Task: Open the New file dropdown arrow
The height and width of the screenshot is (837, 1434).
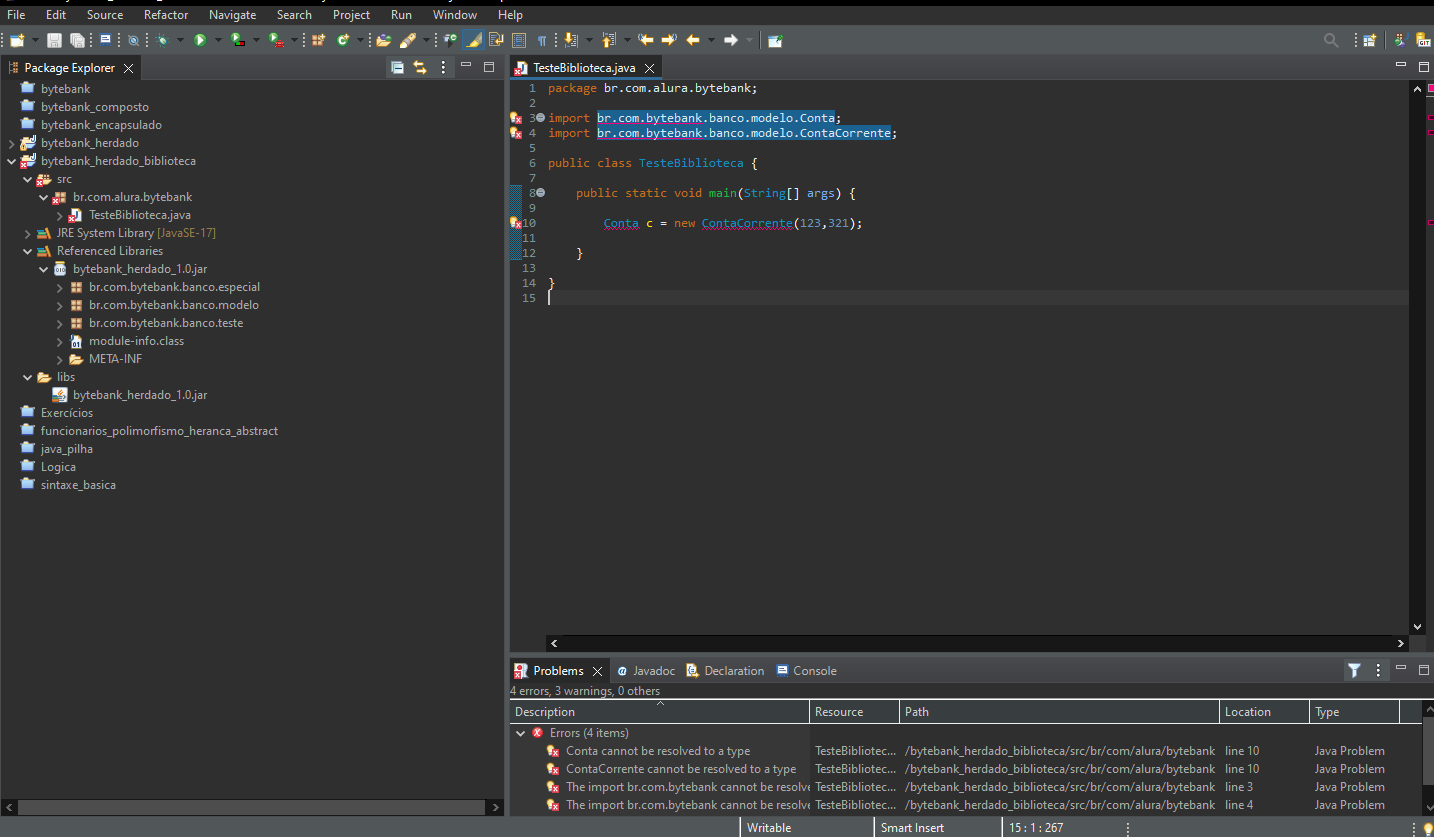Action: click(35, 41)
